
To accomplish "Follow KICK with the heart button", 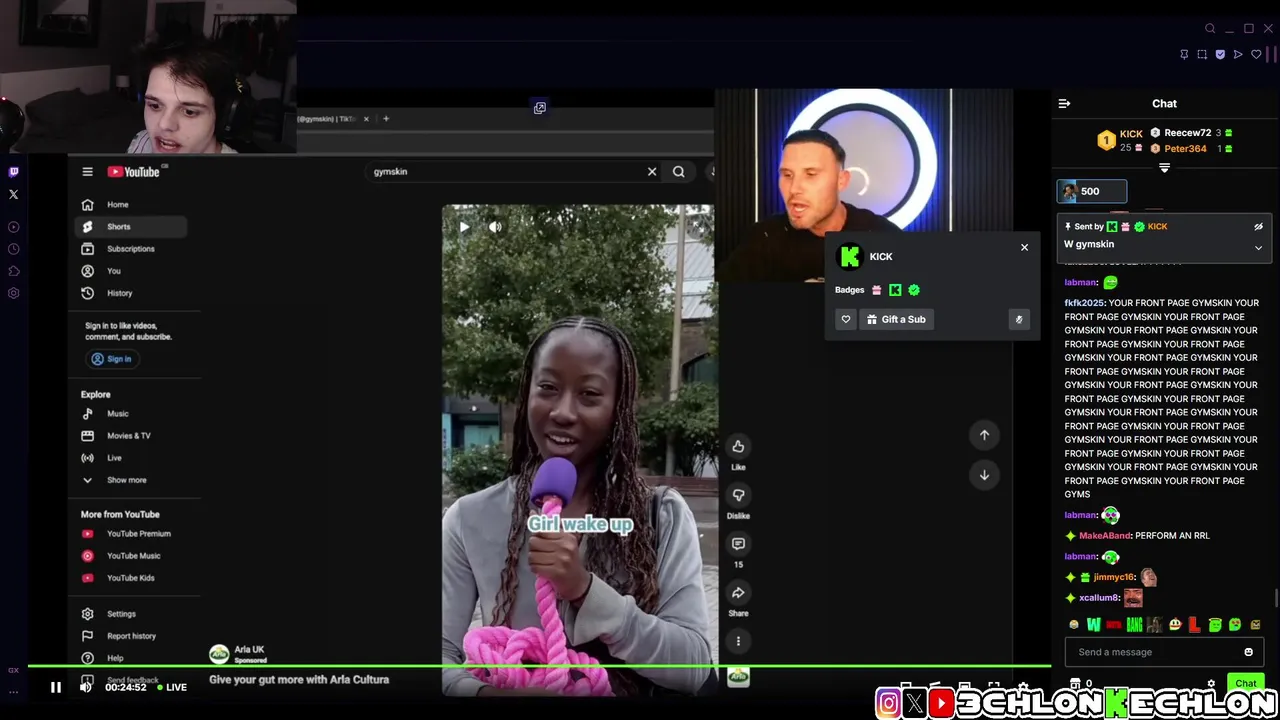I will [846, 319].
